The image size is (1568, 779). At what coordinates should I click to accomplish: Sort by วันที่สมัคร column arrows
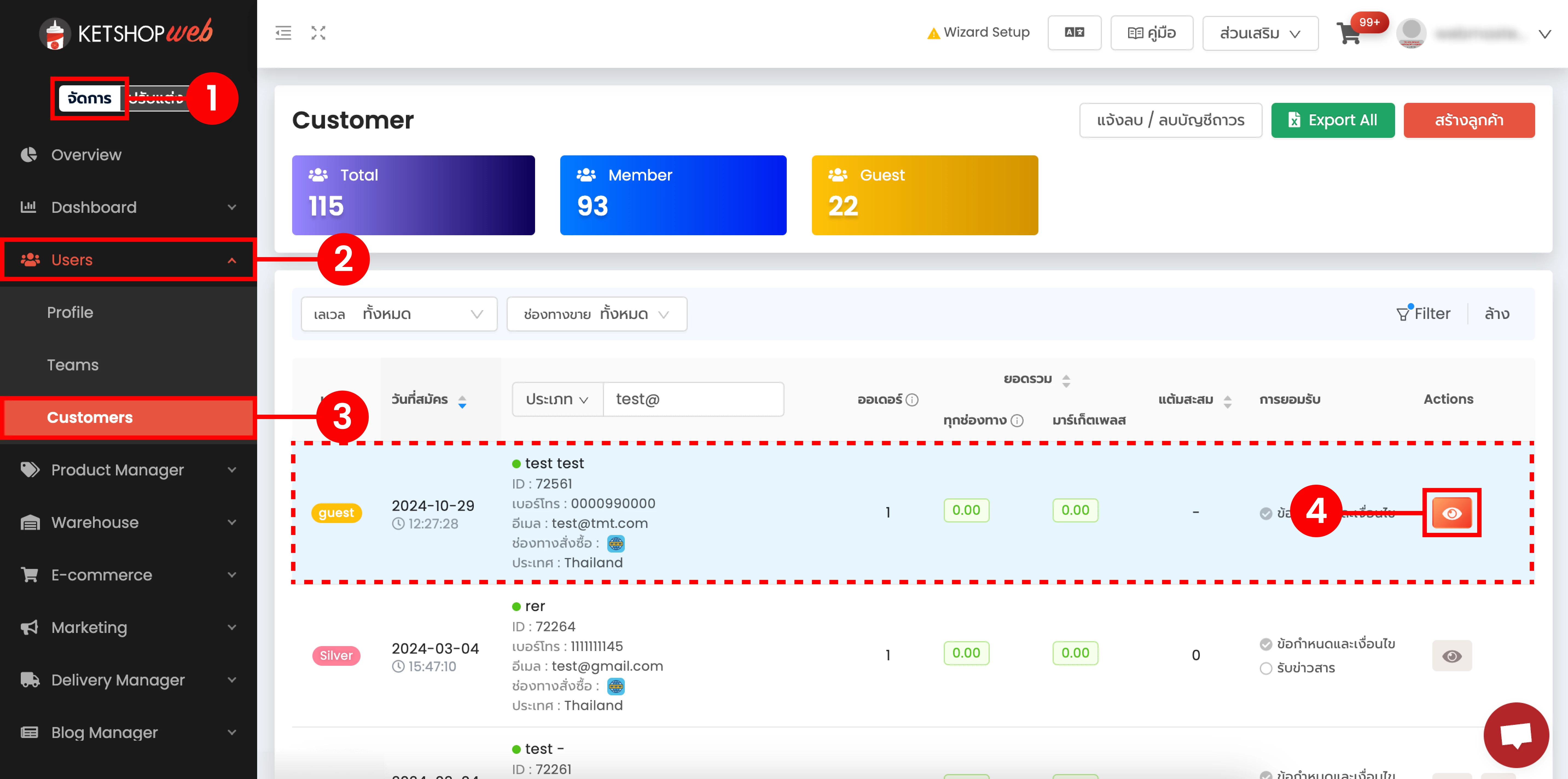(462, 402)
